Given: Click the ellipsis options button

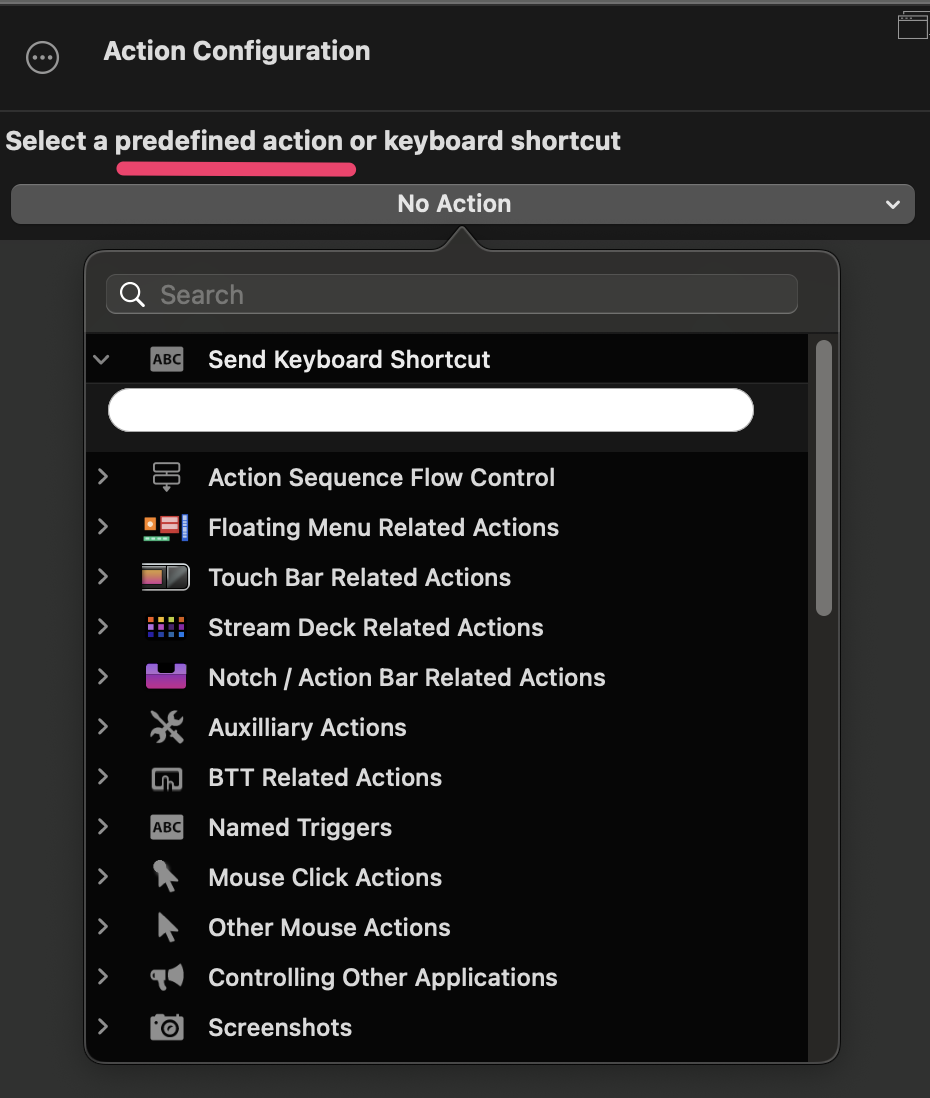Looking at the screenshot, I should coord(42,57).
